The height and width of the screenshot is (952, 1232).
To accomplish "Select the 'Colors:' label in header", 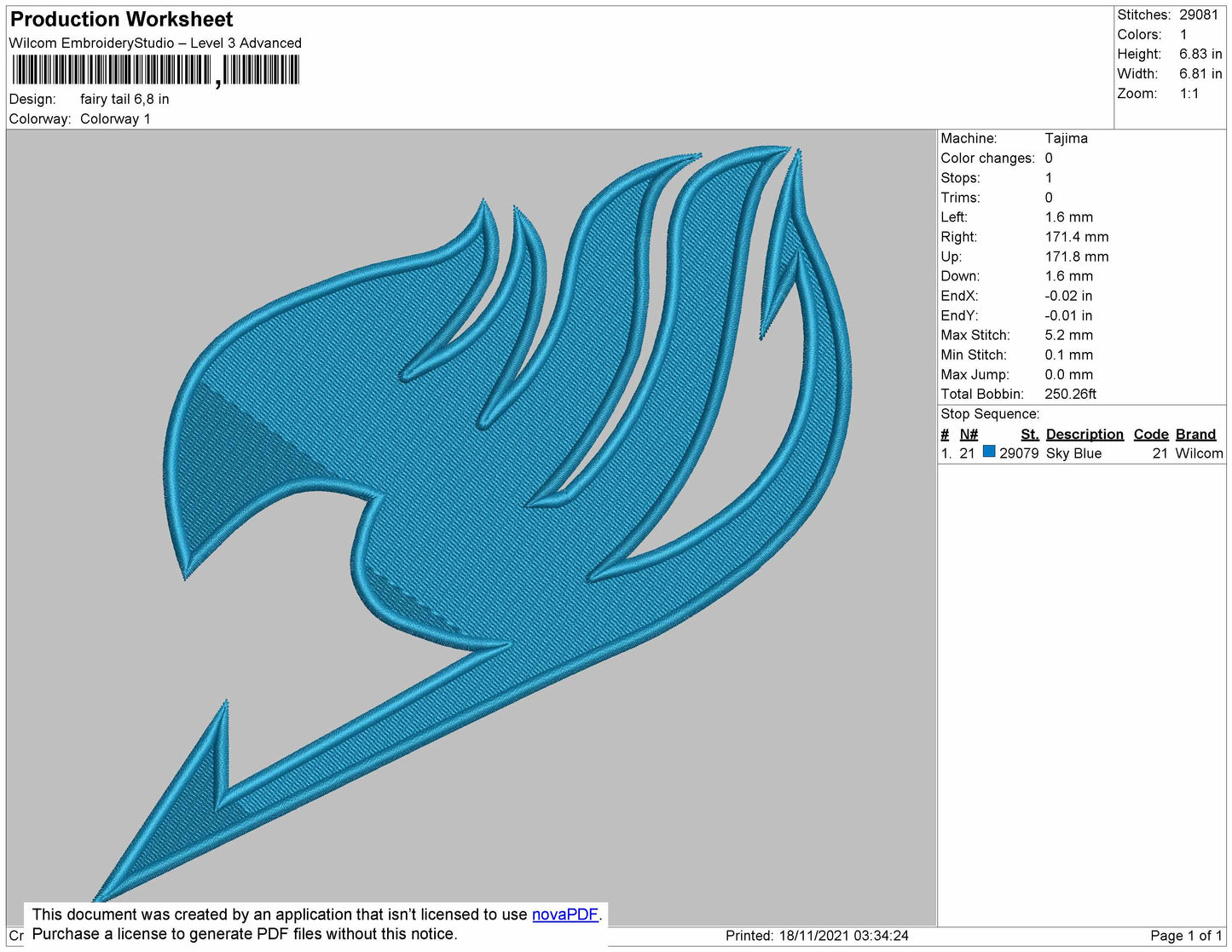I will [x=1139, y=34].
